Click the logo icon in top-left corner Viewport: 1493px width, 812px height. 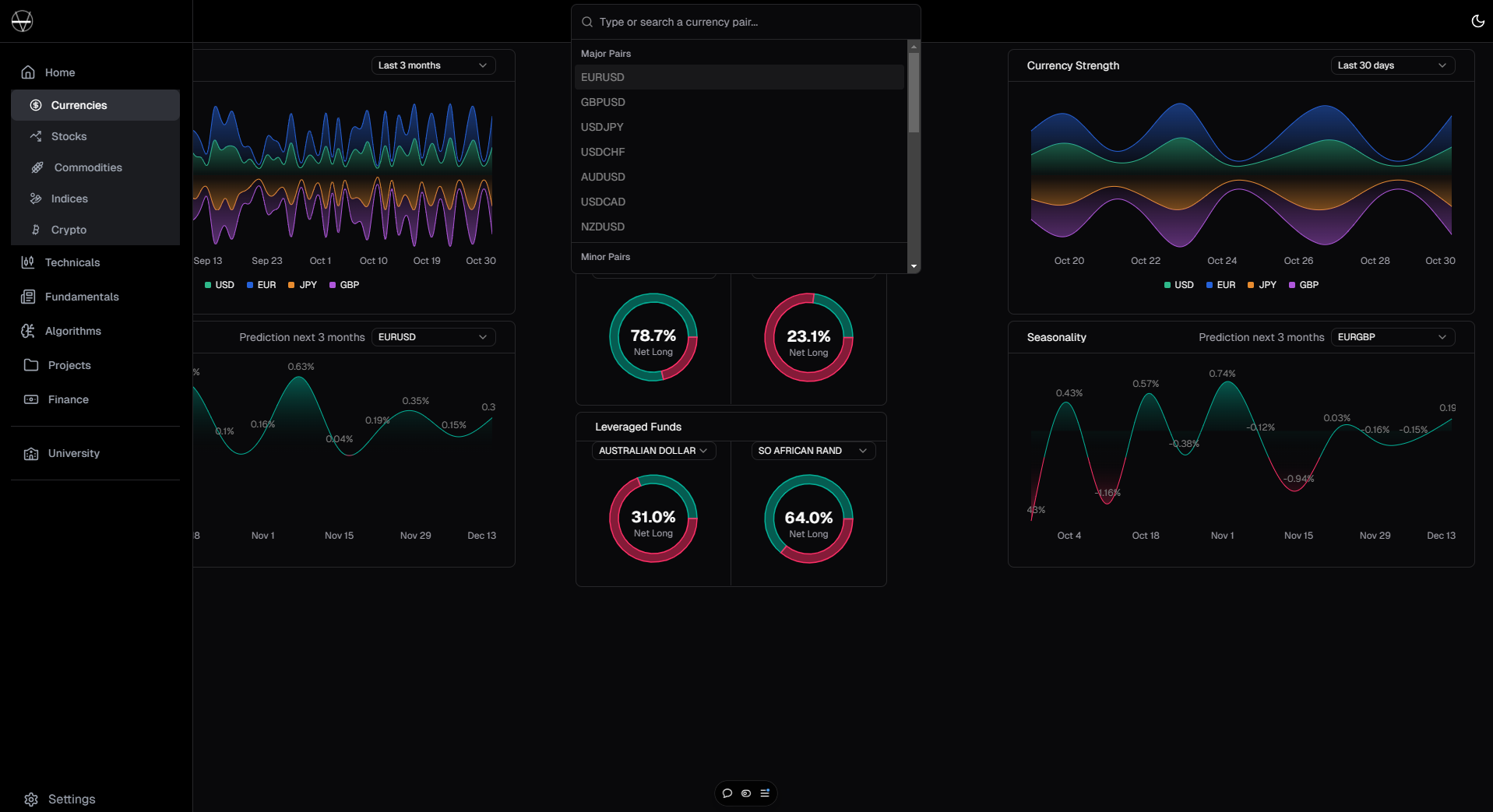tap(23, 21)
